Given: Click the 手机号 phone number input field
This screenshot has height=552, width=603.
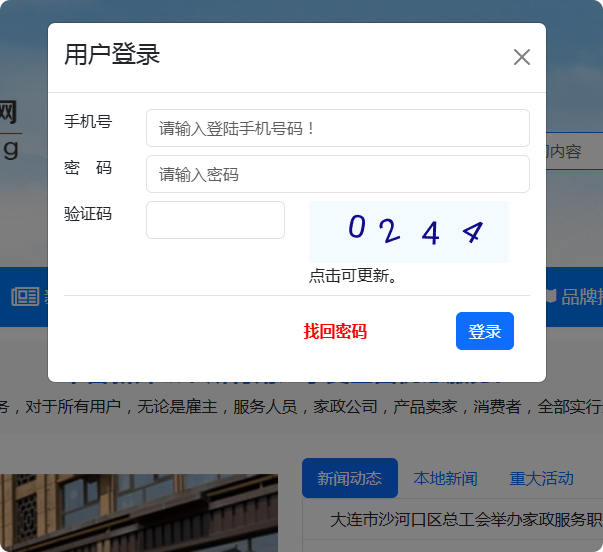Looking at the screenshot, I should (338, 128).
